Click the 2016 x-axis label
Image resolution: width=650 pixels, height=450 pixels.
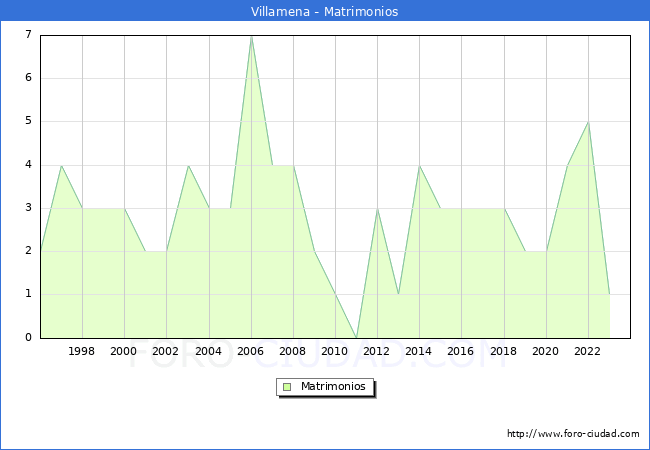[461, 351]
